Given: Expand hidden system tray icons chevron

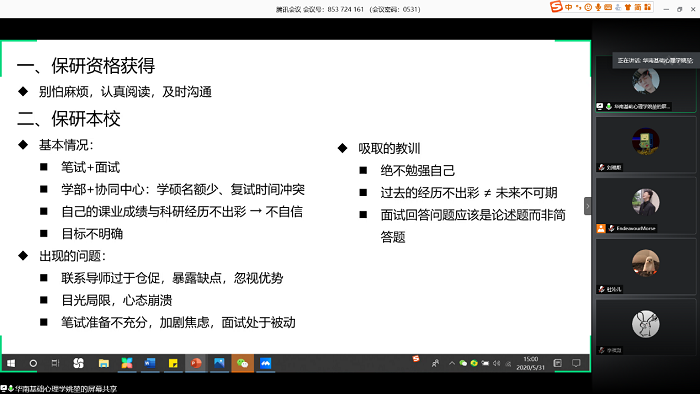Looking at the screenshot, I should point(452,363).
